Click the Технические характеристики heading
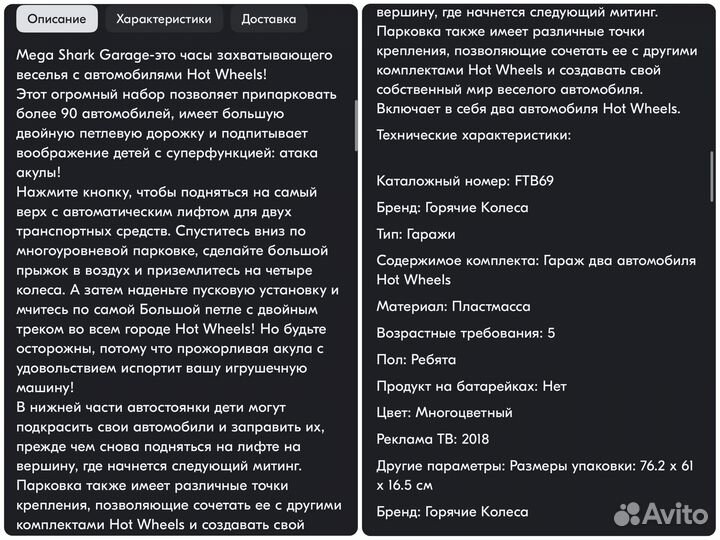 474,134
